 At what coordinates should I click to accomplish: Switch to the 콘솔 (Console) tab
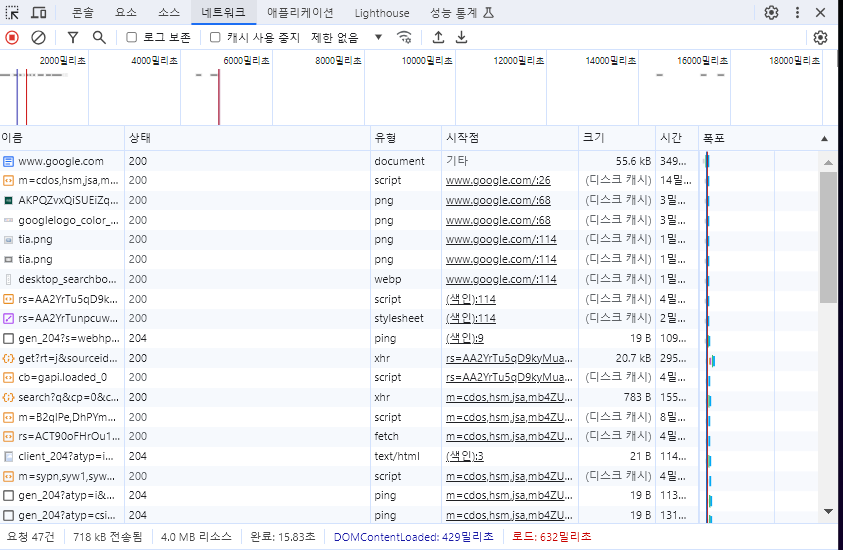(x=83, y=12)
